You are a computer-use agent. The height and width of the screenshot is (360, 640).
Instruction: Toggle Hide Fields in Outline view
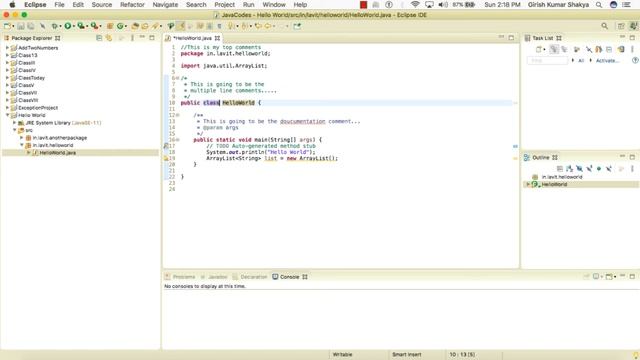[579, 169]
